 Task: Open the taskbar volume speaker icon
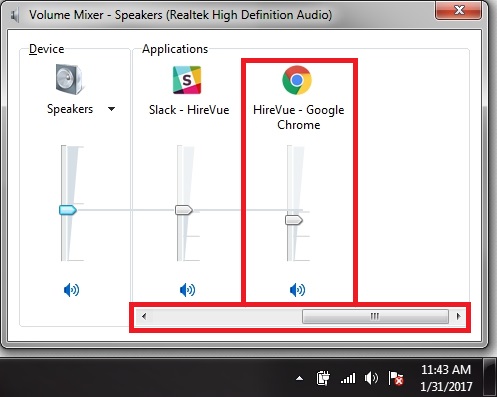[371, 378]
